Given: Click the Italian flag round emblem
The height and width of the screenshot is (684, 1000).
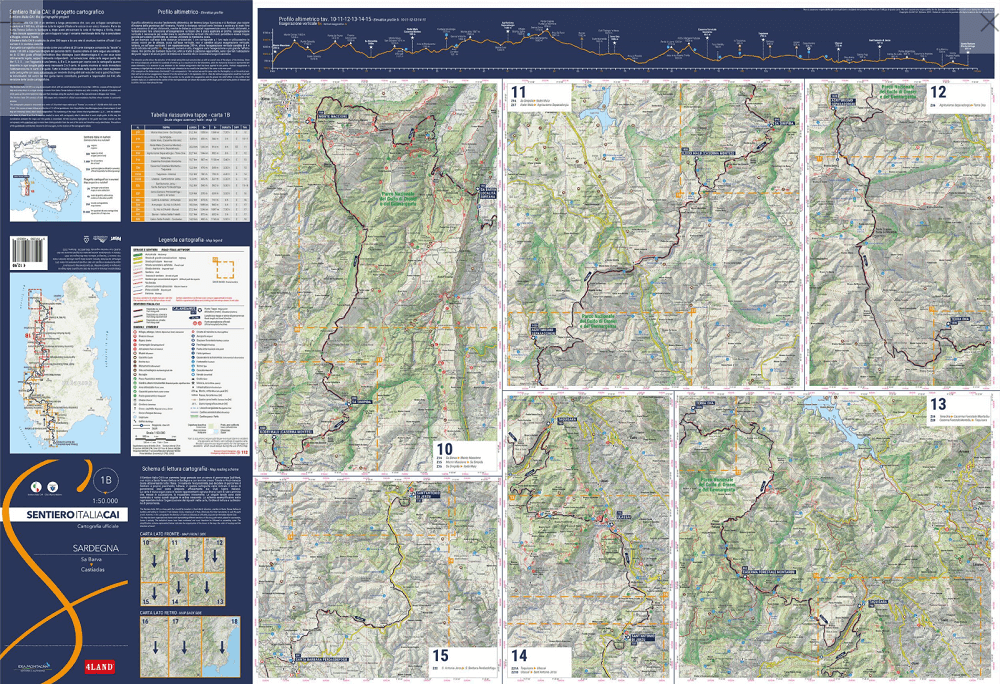Looking at the screenshot, I should coord(34,489).
